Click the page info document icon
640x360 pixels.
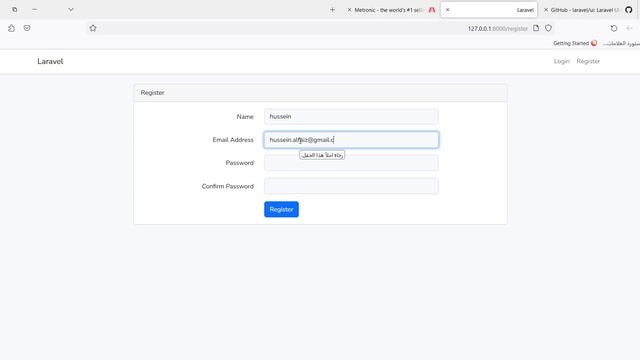pos(536,28)
